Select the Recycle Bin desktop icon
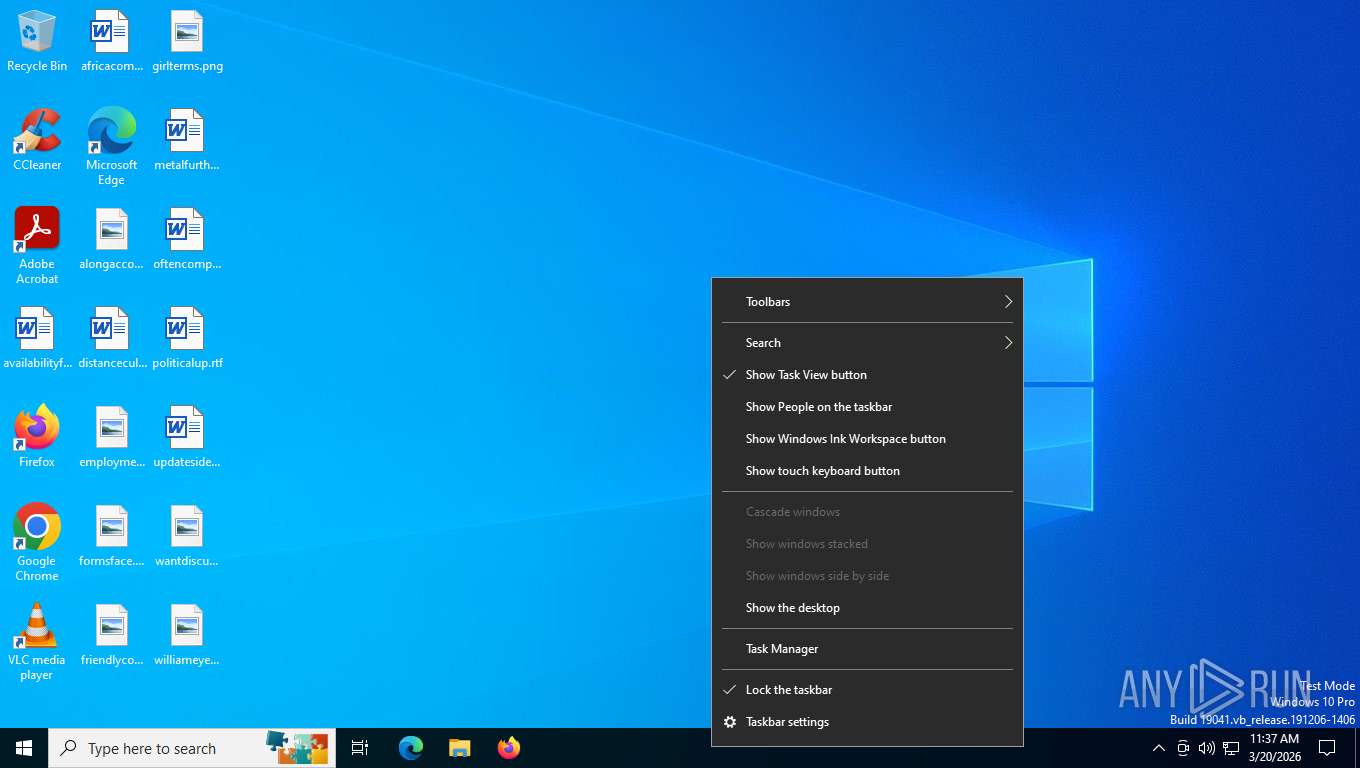 [37, 42]
